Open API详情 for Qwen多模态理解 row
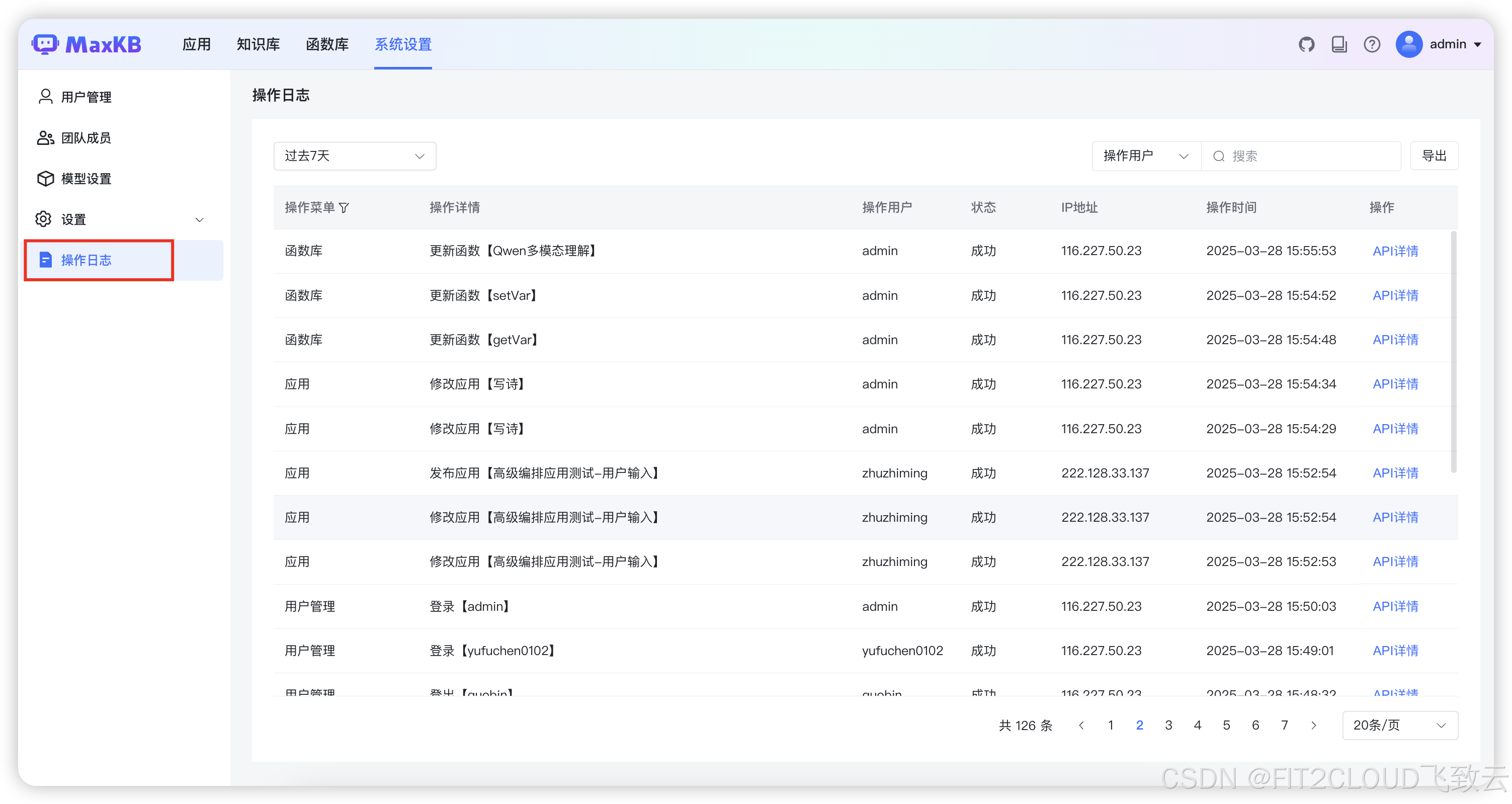 1395,252
